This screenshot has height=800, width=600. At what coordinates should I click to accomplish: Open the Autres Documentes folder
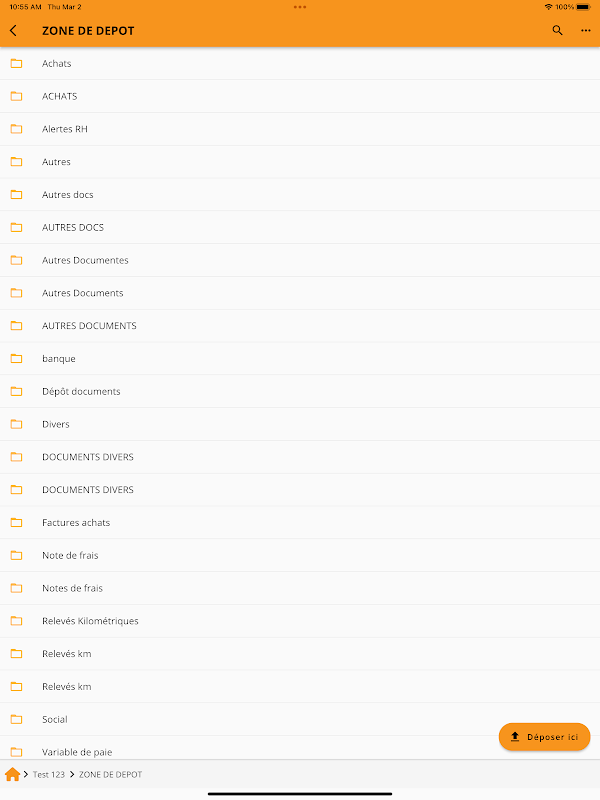click(x=300, y=260)
